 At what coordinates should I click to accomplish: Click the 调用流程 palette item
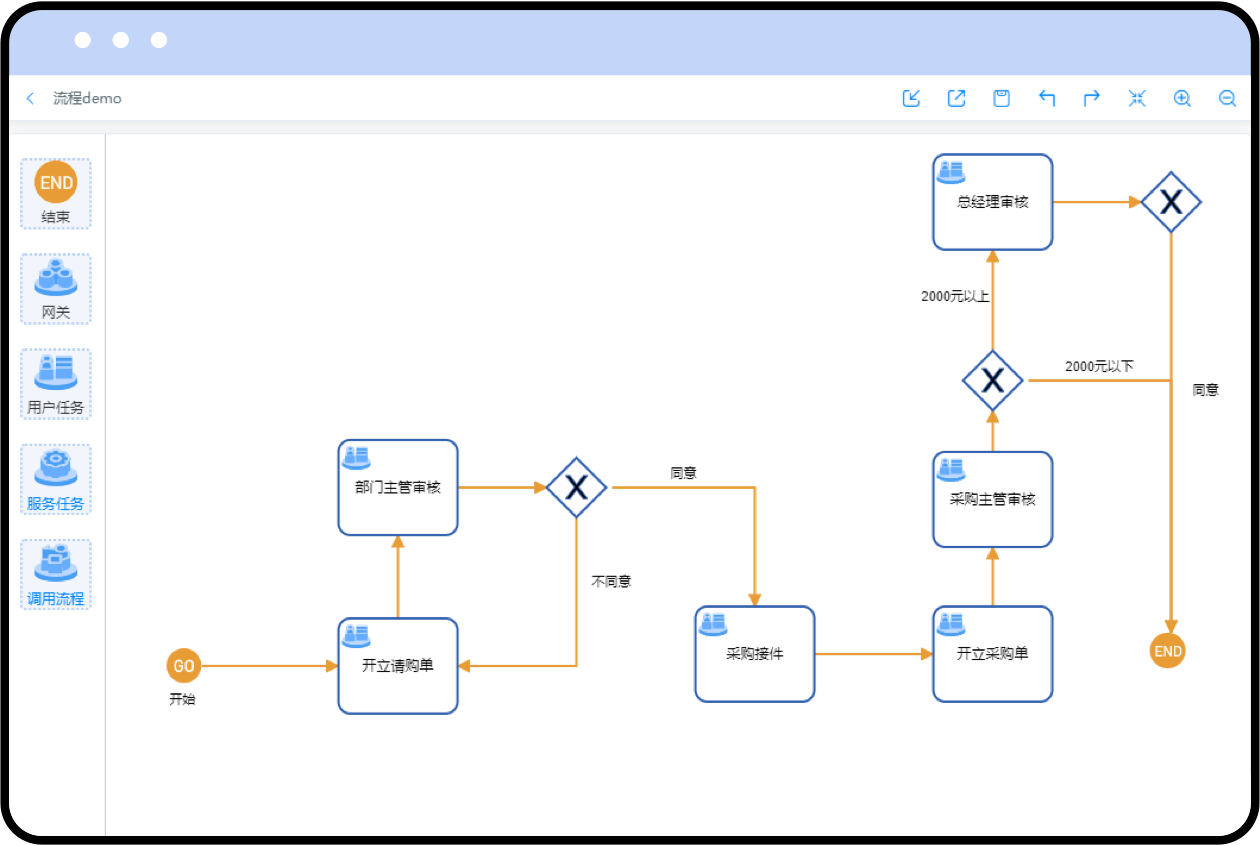click(x=56, y=575)
